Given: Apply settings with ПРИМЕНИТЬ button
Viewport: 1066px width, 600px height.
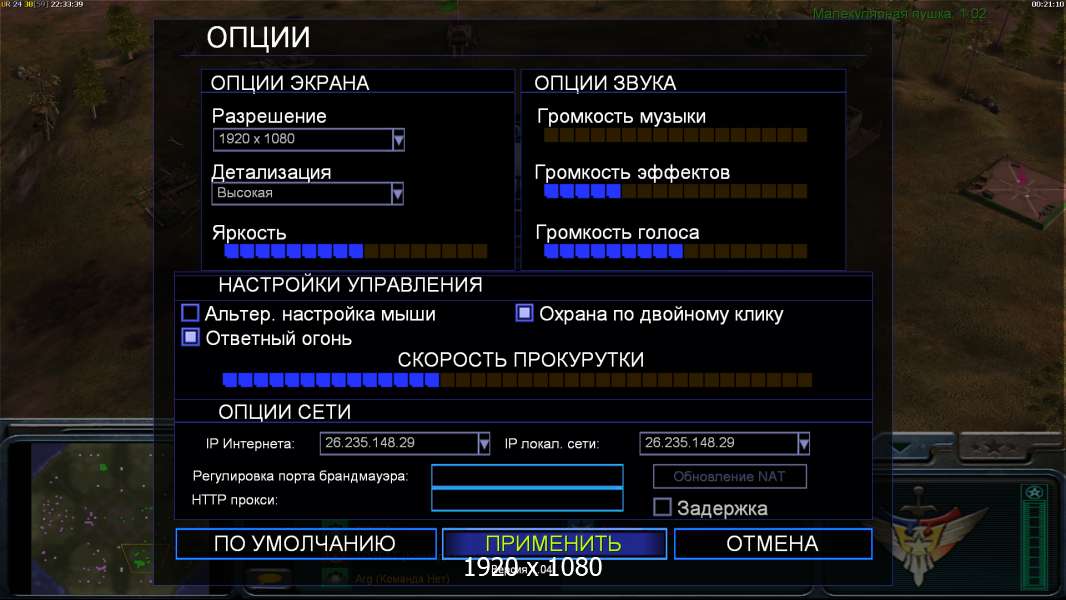Looking at the screenshot, I should (554, 544).
